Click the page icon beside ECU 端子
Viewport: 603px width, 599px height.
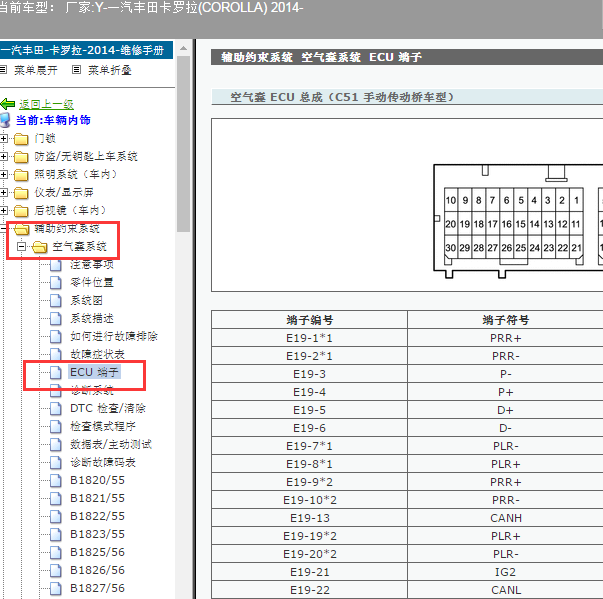click(56, 372)
